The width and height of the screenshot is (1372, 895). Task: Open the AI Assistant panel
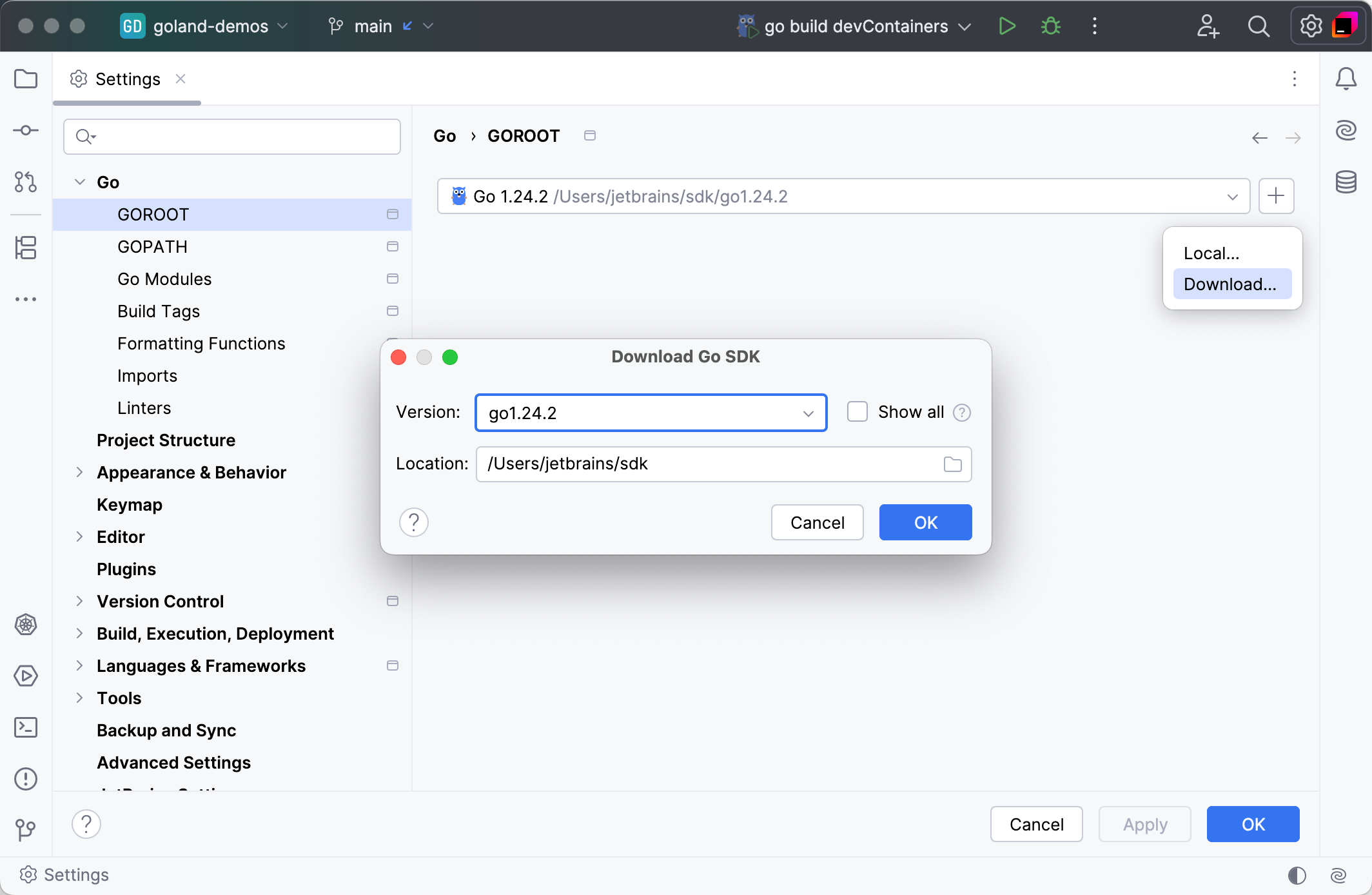[1346, 130]
